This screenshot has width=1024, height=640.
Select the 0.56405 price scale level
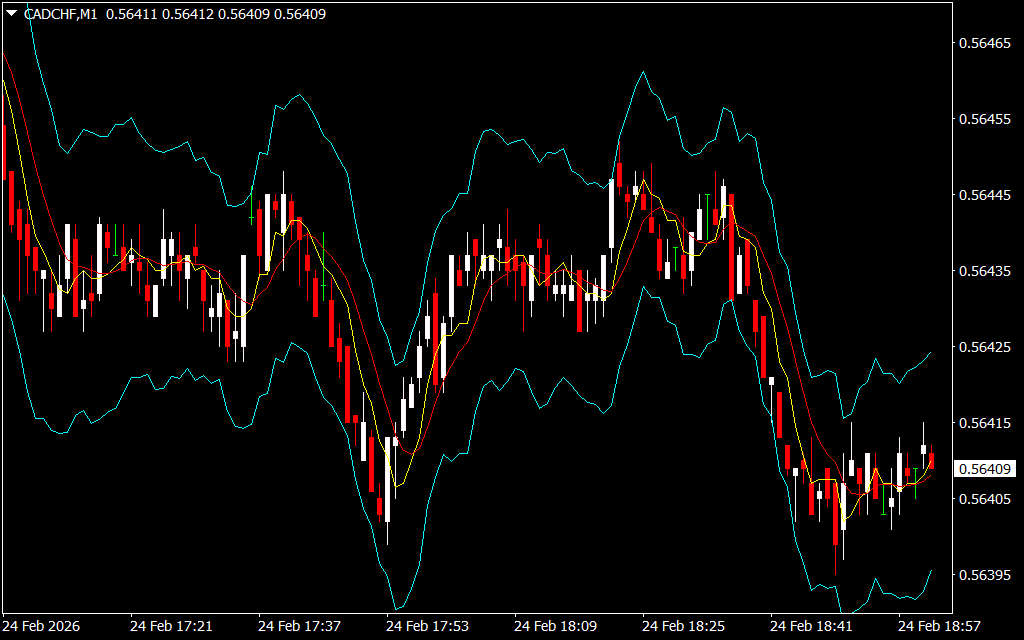[x=984, y=499]
